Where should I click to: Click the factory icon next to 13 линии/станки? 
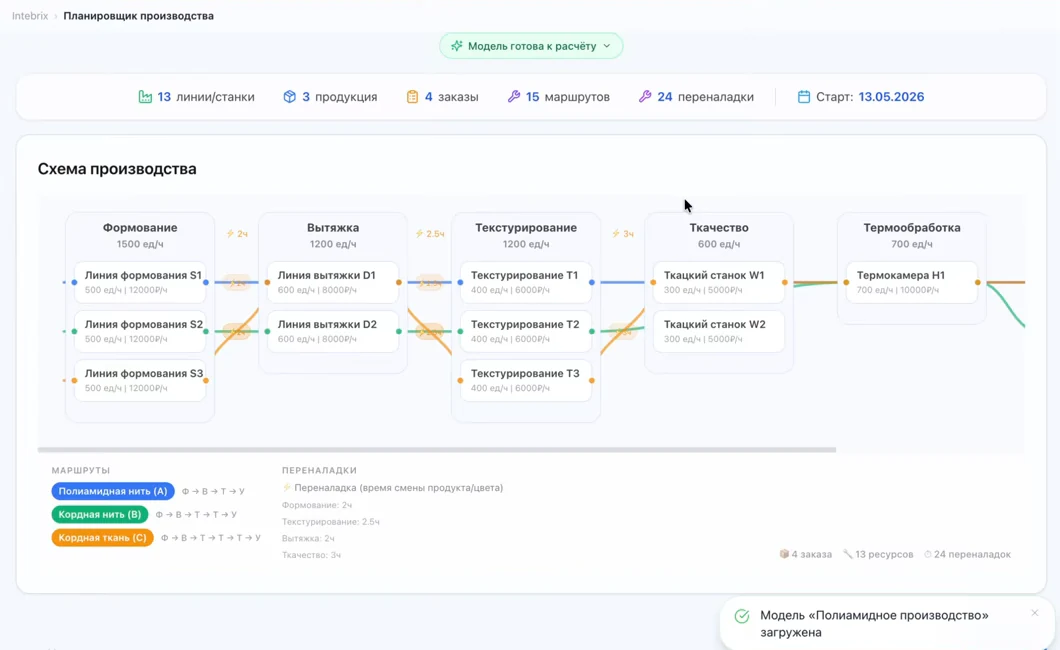[145, 97]
